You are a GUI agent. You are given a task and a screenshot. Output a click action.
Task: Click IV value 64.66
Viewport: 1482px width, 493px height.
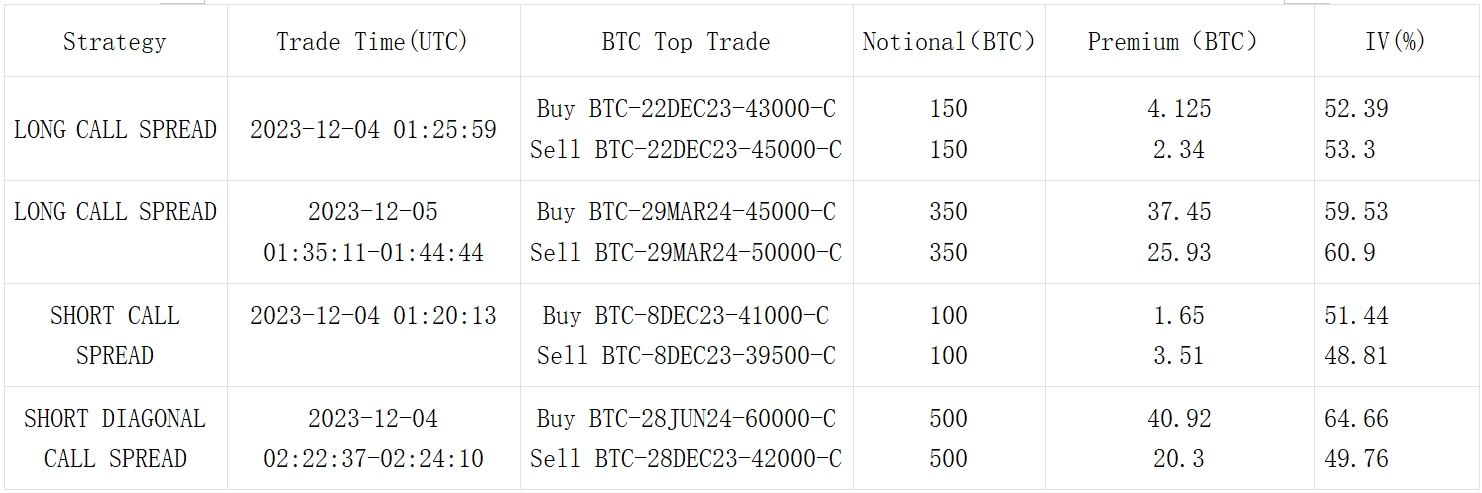(1356, 418)
